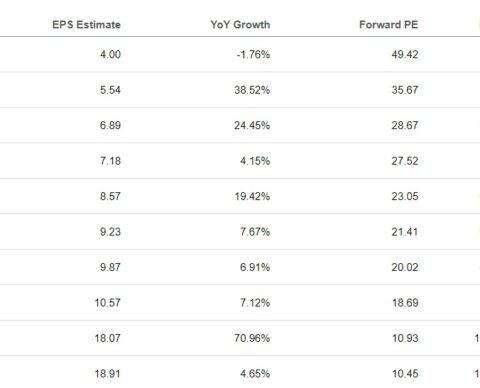Select the 7.12% growth cell
Viewport: 480px width, 388px height.
(255, 303)
